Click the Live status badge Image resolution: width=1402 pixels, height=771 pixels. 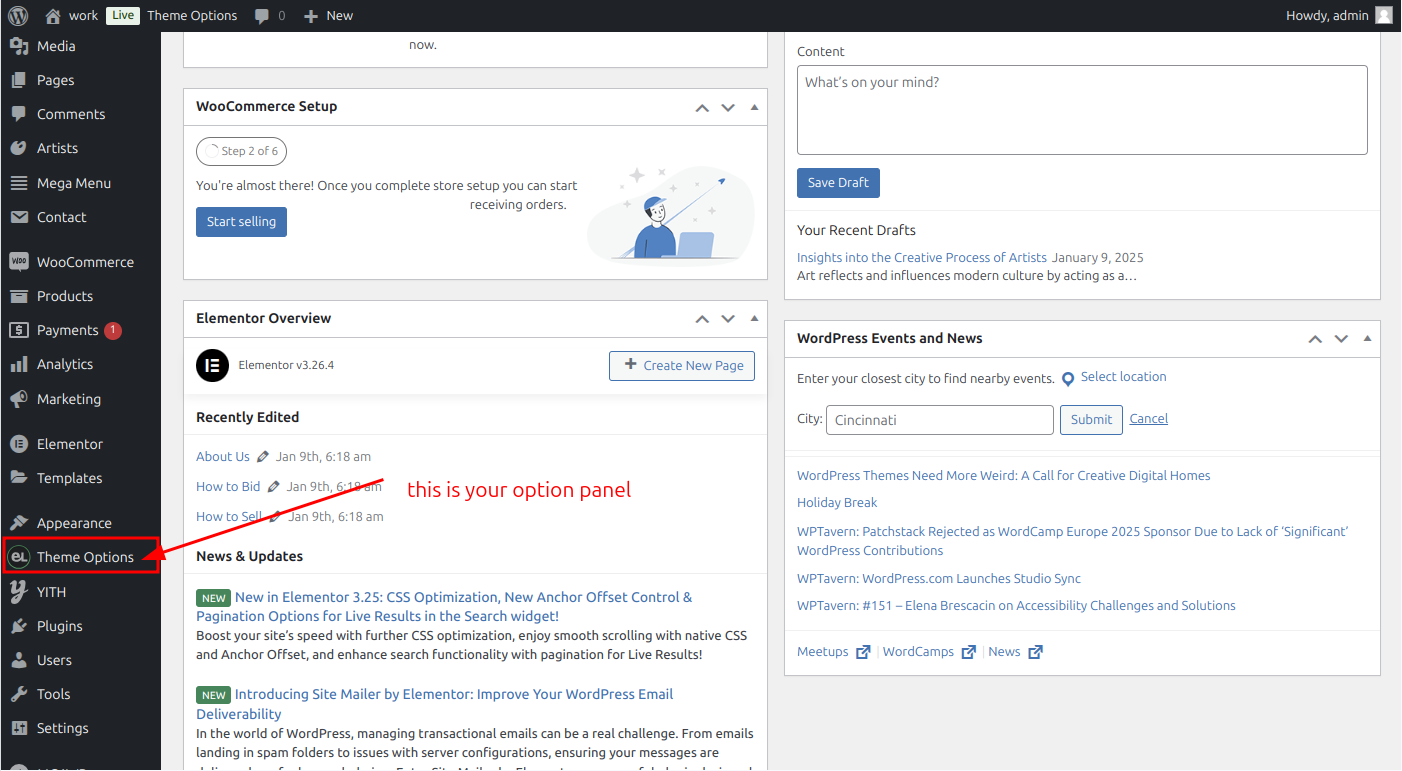pos(123,15)
